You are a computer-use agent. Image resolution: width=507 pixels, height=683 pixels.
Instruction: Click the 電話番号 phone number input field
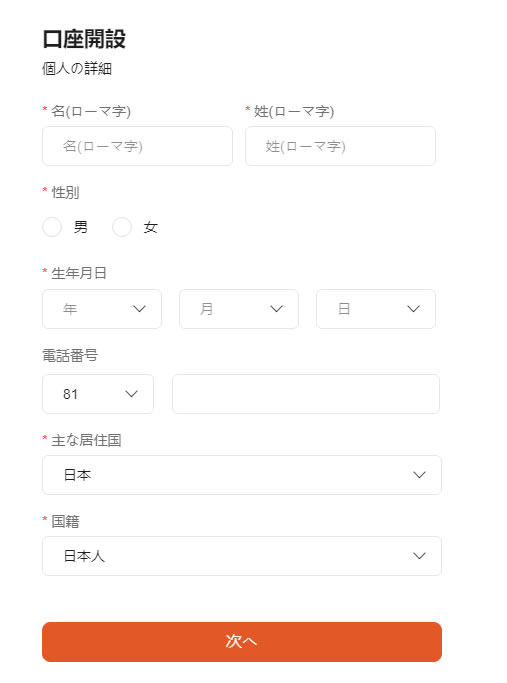(306, 394)
